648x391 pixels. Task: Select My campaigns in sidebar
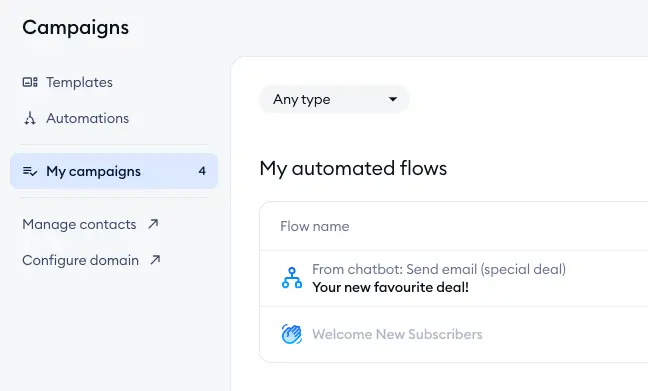[114, 171]
